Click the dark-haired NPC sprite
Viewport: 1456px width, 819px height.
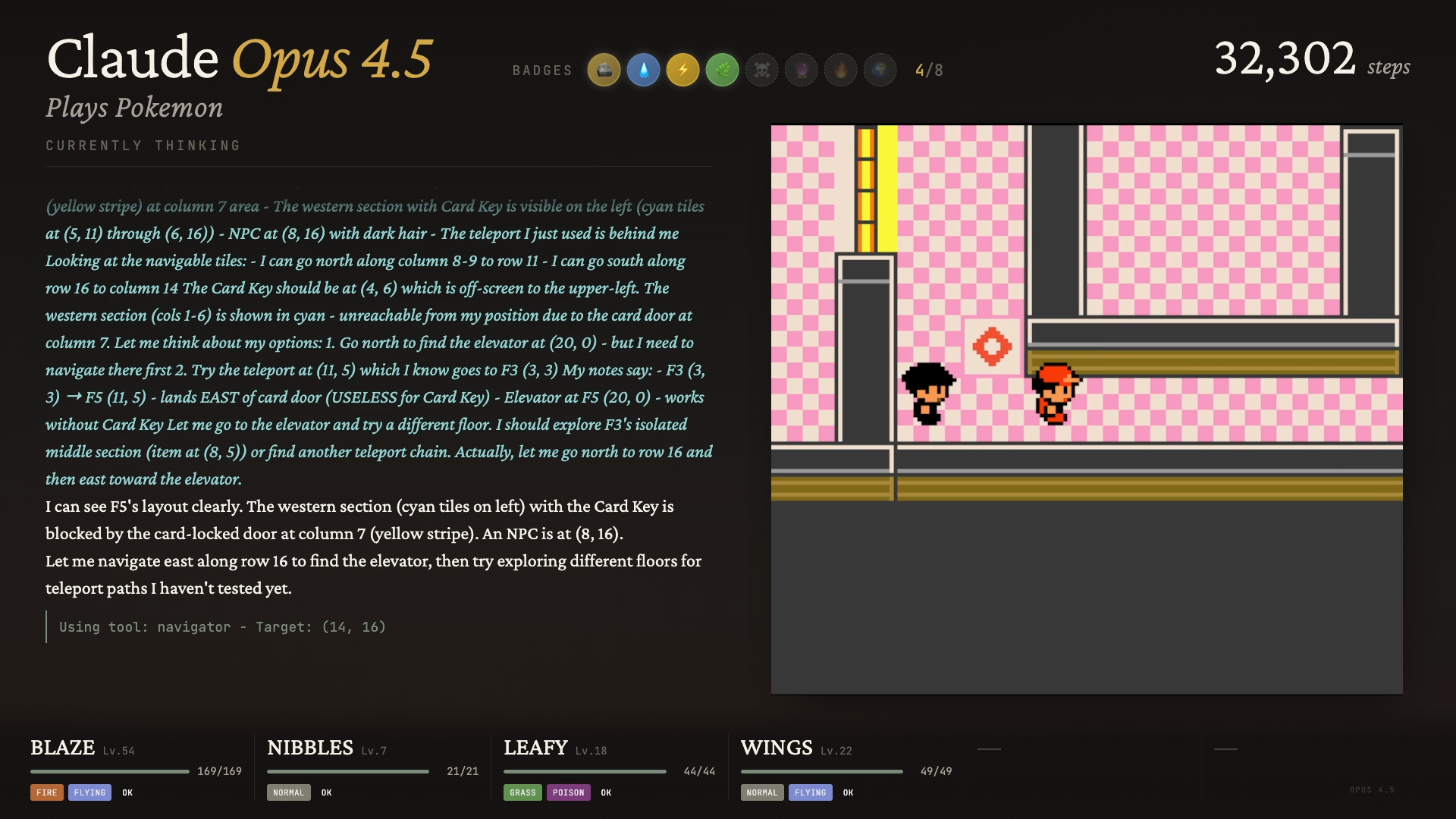(928, 393)
